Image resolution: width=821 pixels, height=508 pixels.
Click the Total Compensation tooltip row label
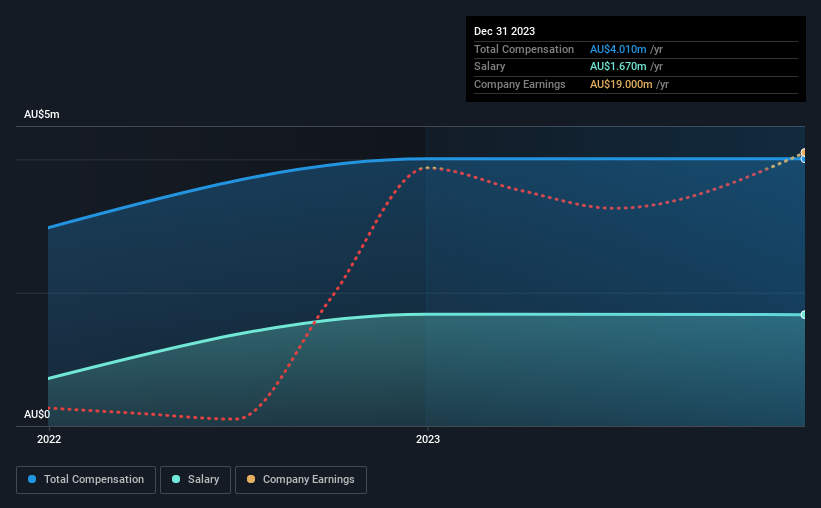[x=524, y=49]
